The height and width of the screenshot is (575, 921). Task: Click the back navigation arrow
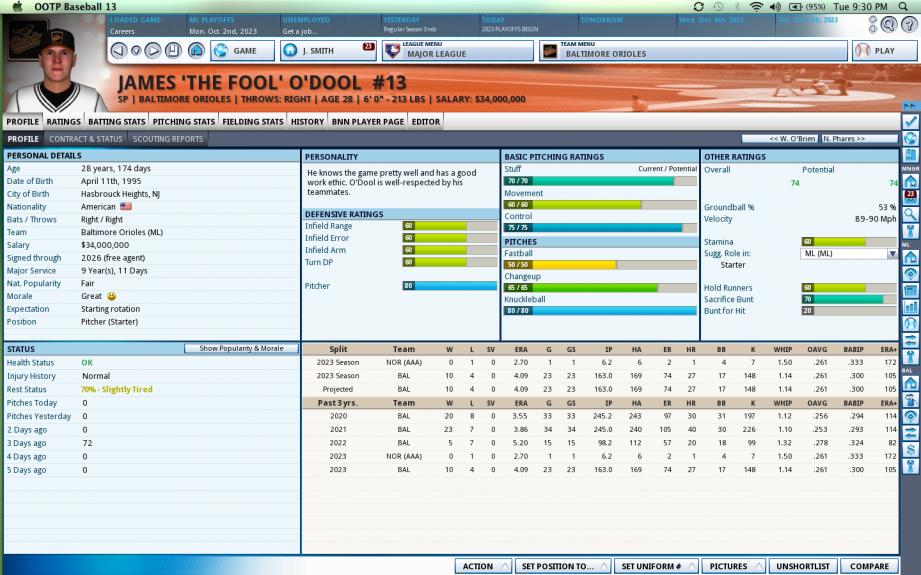[118, 50]
